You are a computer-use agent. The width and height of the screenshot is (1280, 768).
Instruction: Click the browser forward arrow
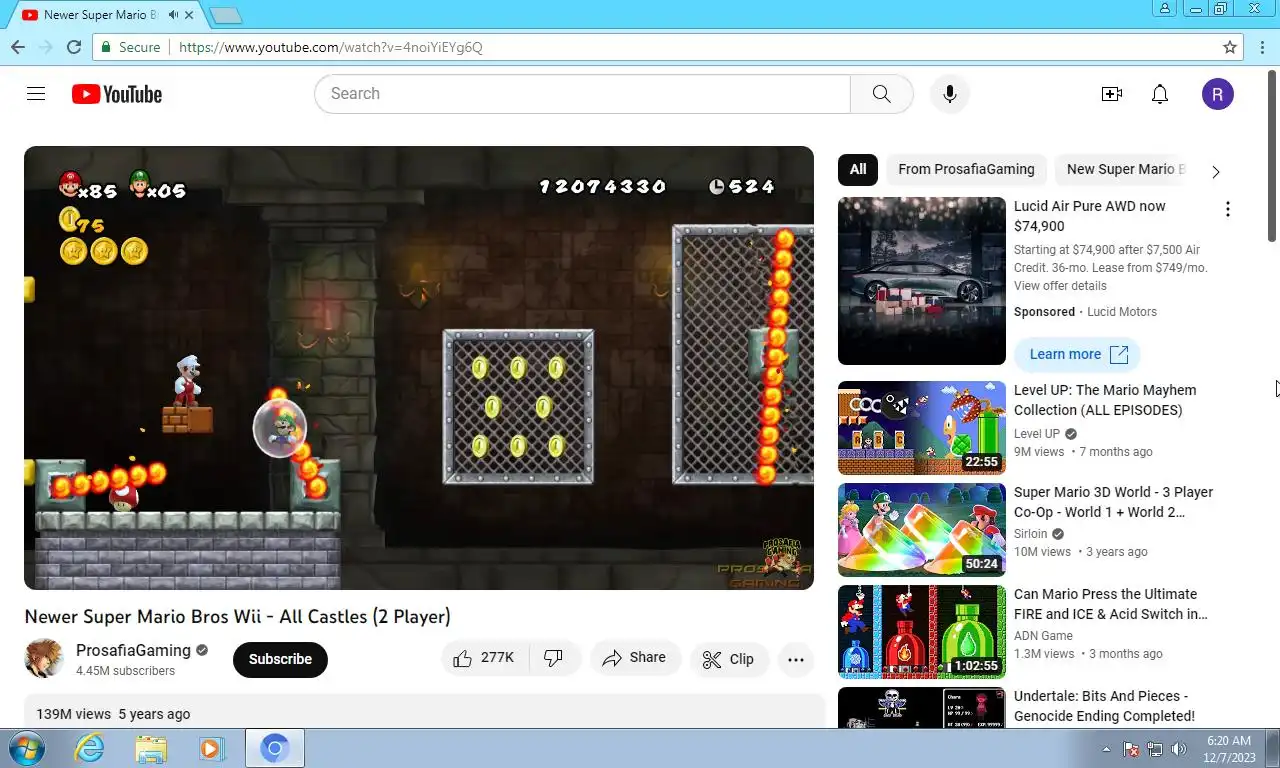point(45,47)
